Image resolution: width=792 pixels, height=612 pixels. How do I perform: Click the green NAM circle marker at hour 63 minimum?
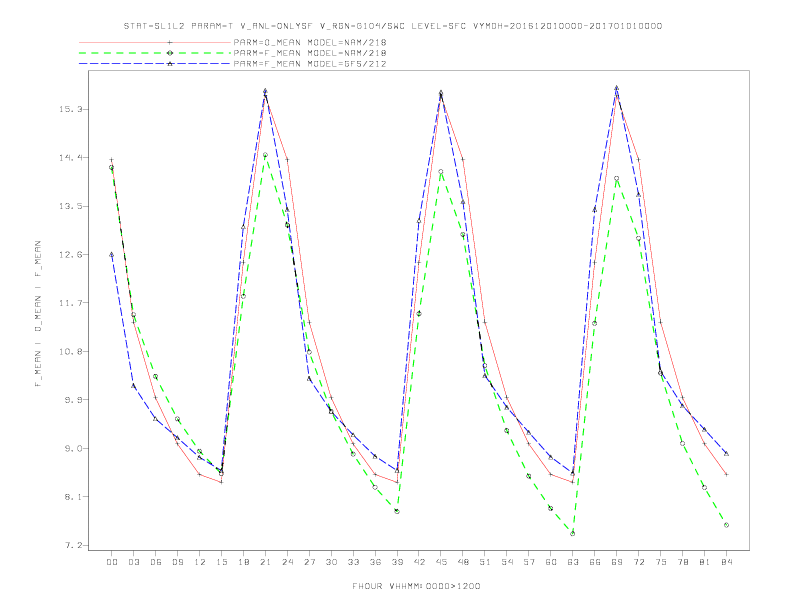[572, 533]
